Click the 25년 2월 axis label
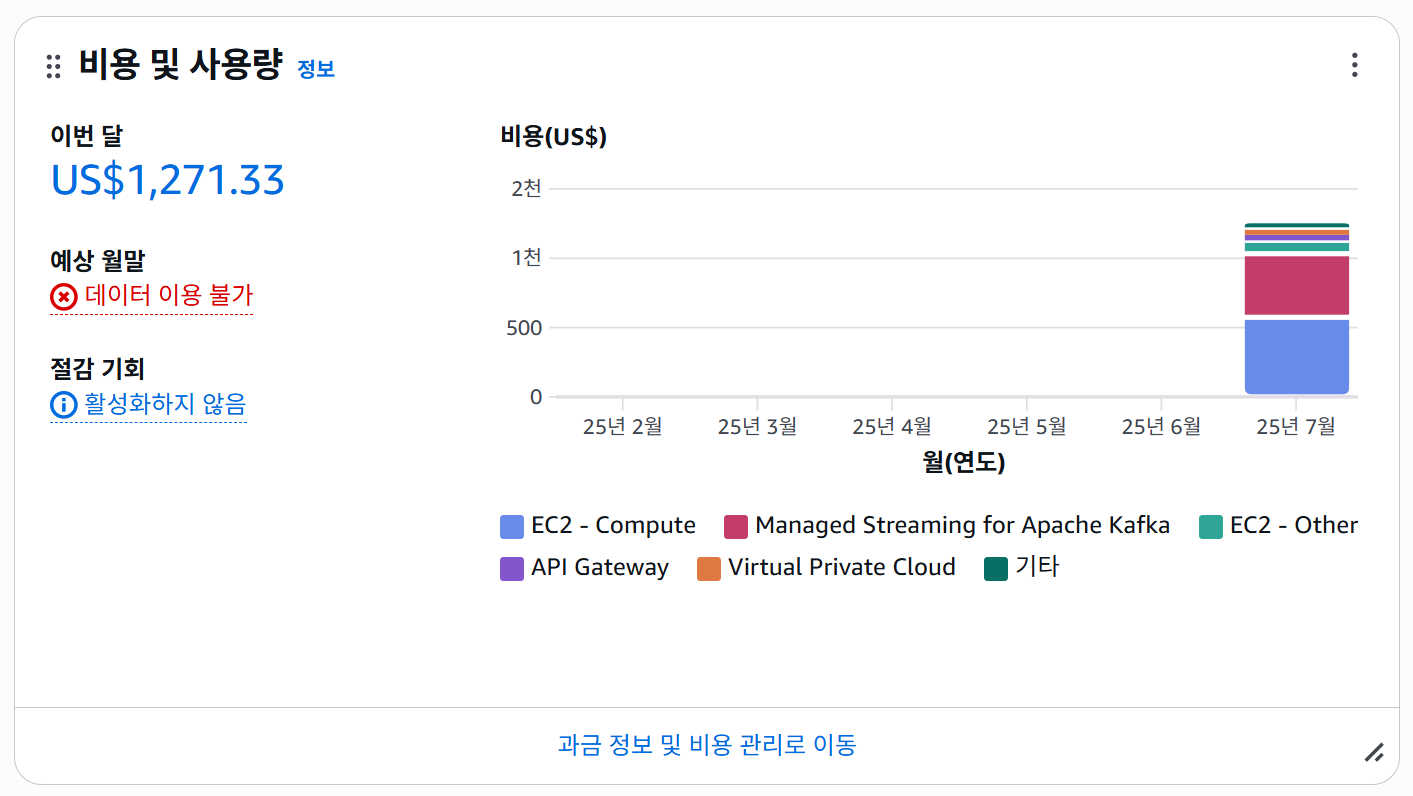The width and height of the screenshot is (1413, 796). tap(622, 427)
